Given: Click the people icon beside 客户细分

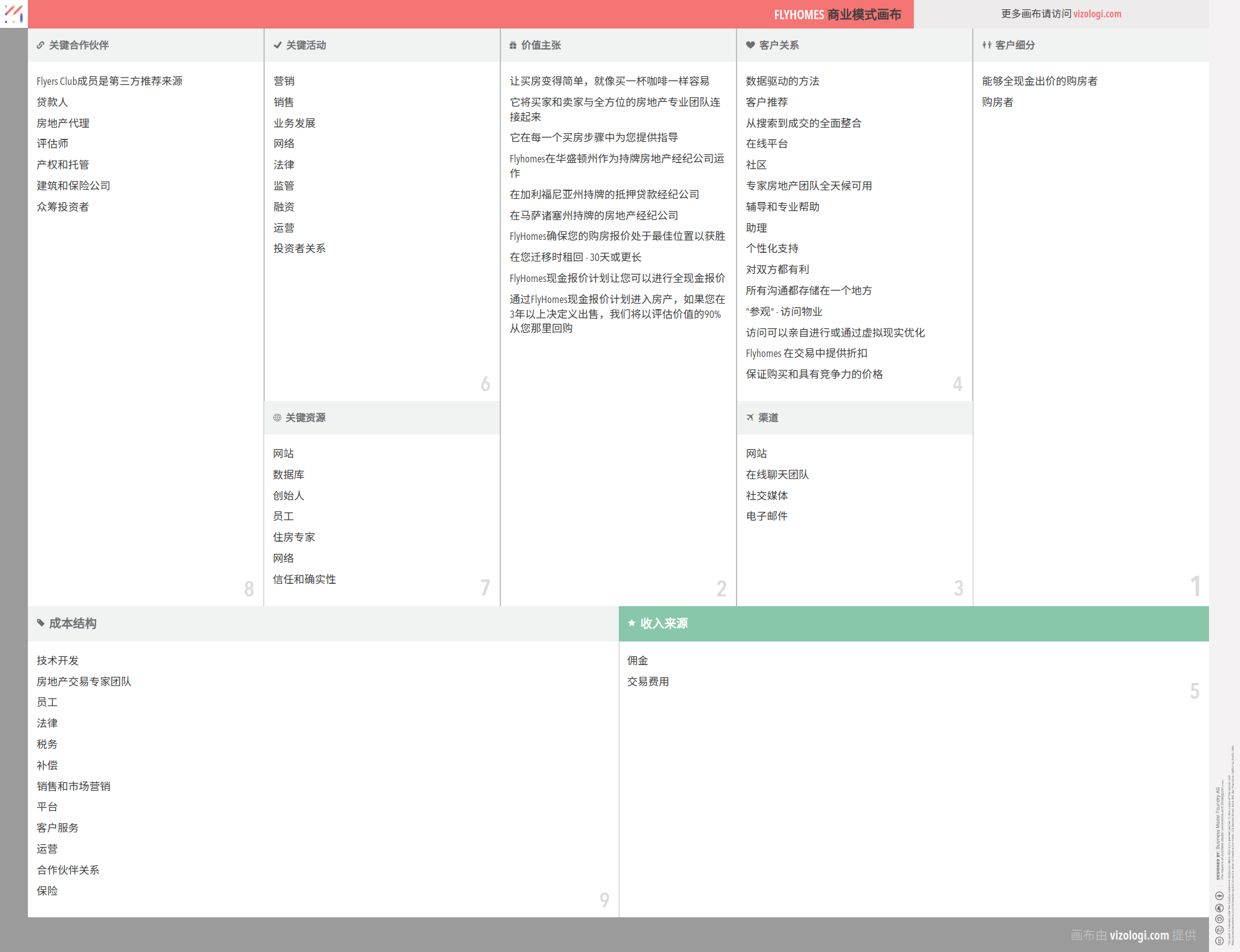Looking at the screenshot, I should [x=986, y=45].
